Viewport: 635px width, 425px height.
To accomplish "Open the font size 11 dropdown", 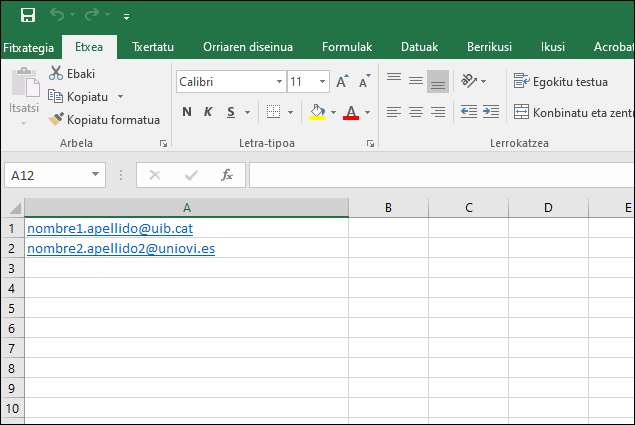I will coord(322,82).
